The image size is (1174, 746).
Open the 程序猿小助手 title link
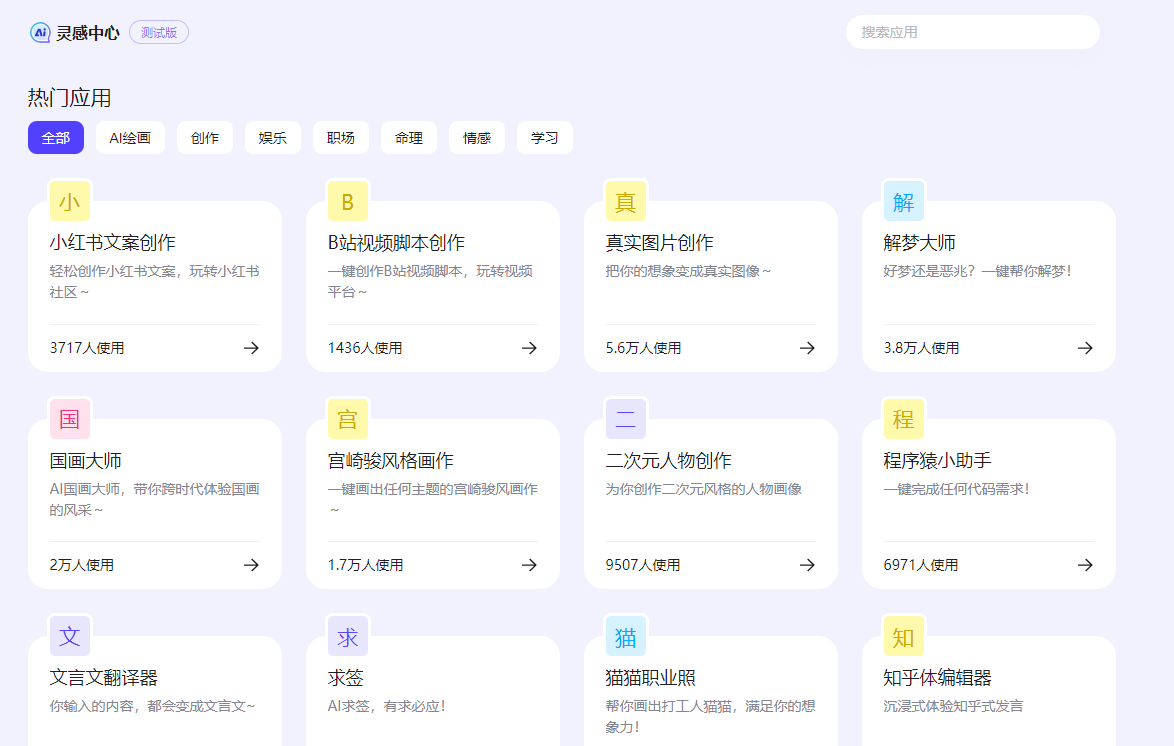(937, 461)
